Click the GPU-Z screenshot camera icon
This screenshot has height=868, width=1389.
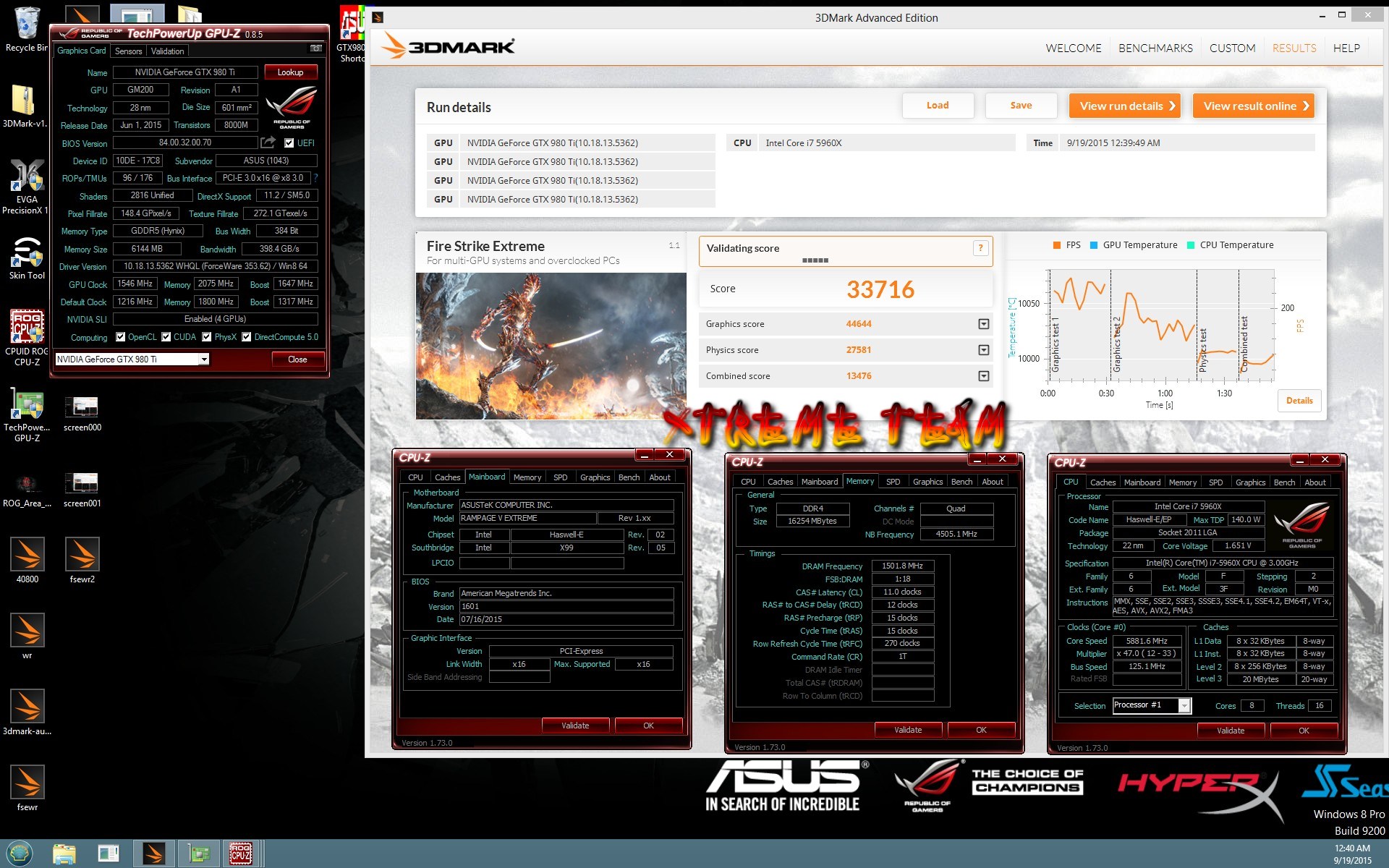point(316,48)
